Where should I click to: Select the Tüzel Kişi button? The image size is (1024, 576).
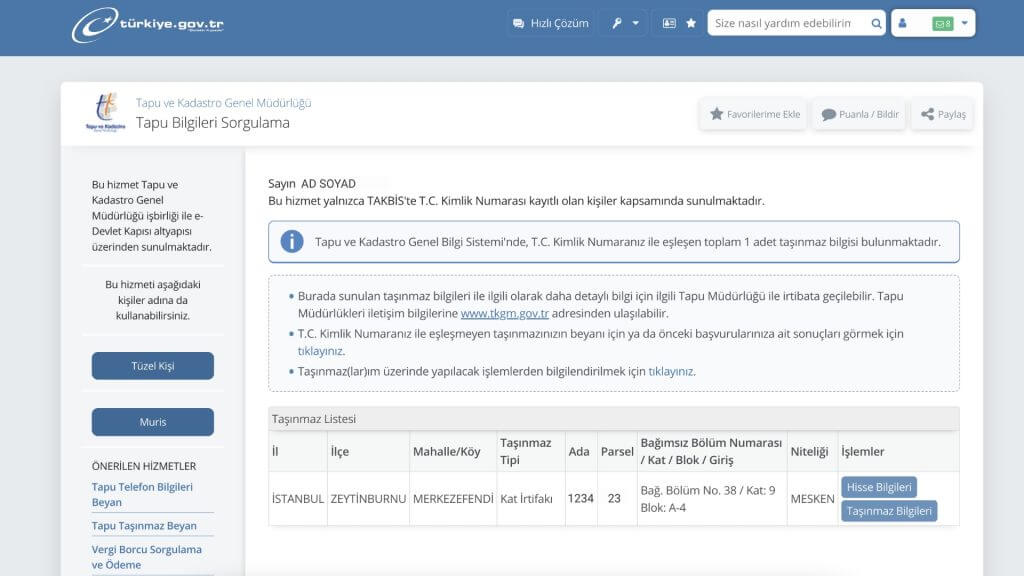pos(153,366)
